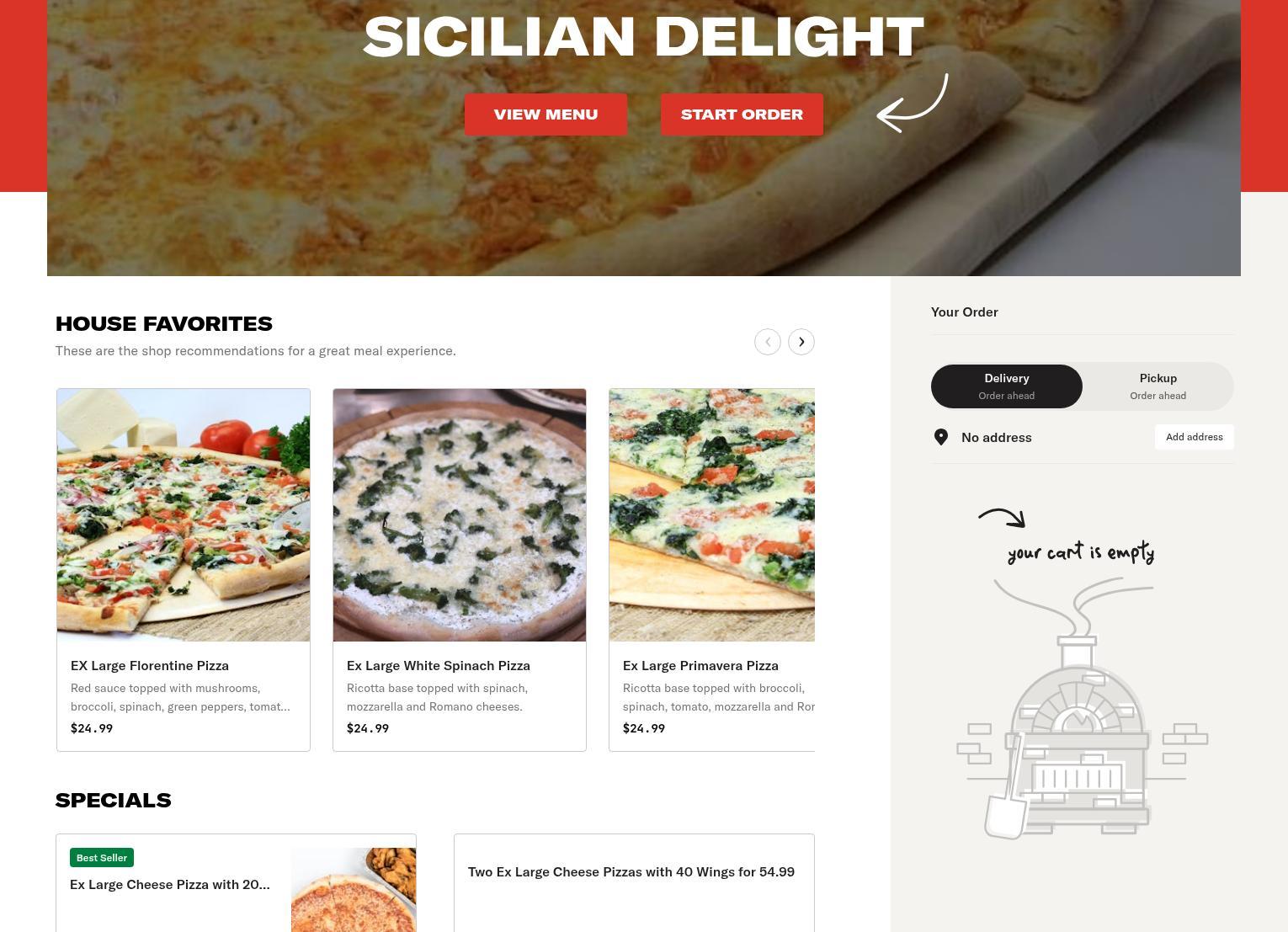Click the location pin icon beside No address
Viewport: 1288px width, 932px height.
(x=941, y=437)
